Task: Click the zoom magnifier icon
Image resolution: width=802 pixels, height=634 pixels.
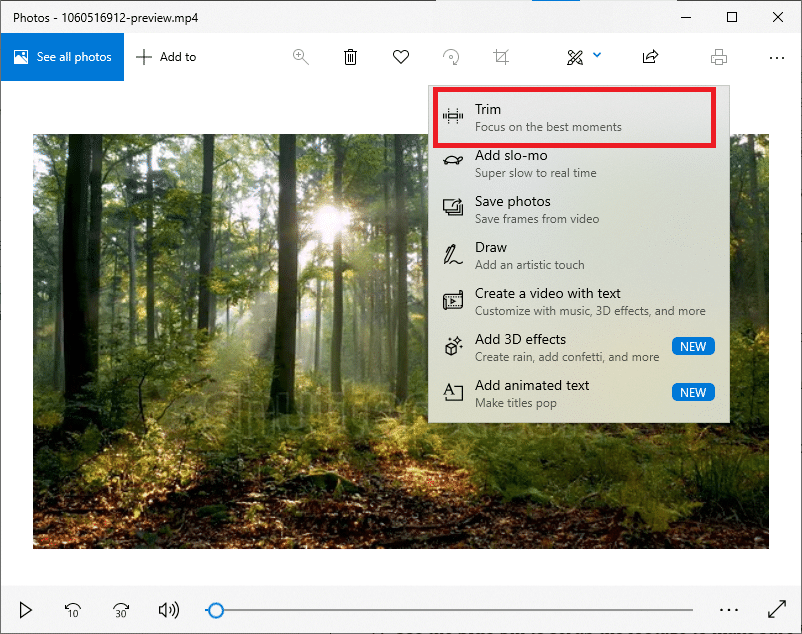Action: tap(300, 57)
